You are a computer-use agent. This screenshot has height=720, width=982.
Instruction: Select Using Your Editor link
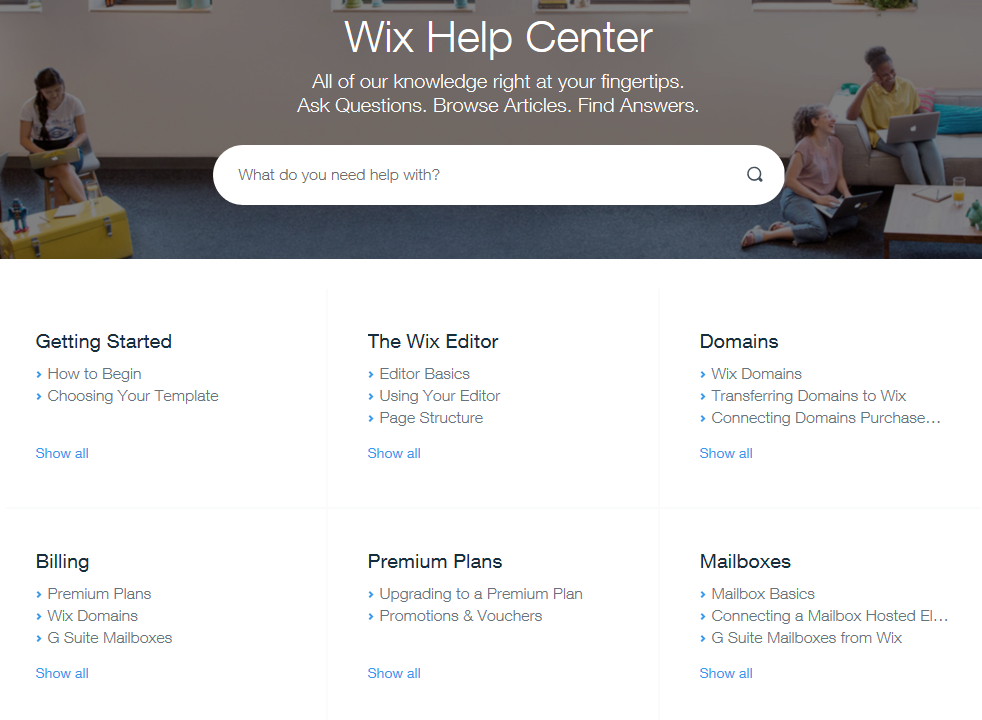[x=440, y=396]
